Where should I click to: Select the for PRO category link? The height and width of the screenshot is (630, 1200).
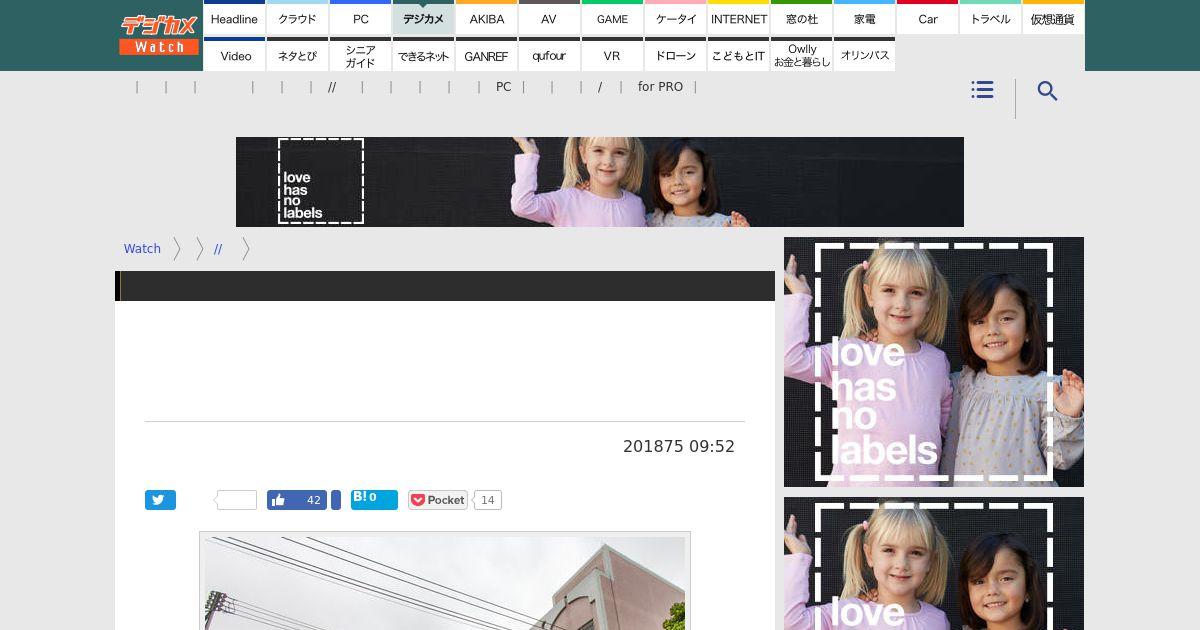pyautogui.click(x=660, y=87)
